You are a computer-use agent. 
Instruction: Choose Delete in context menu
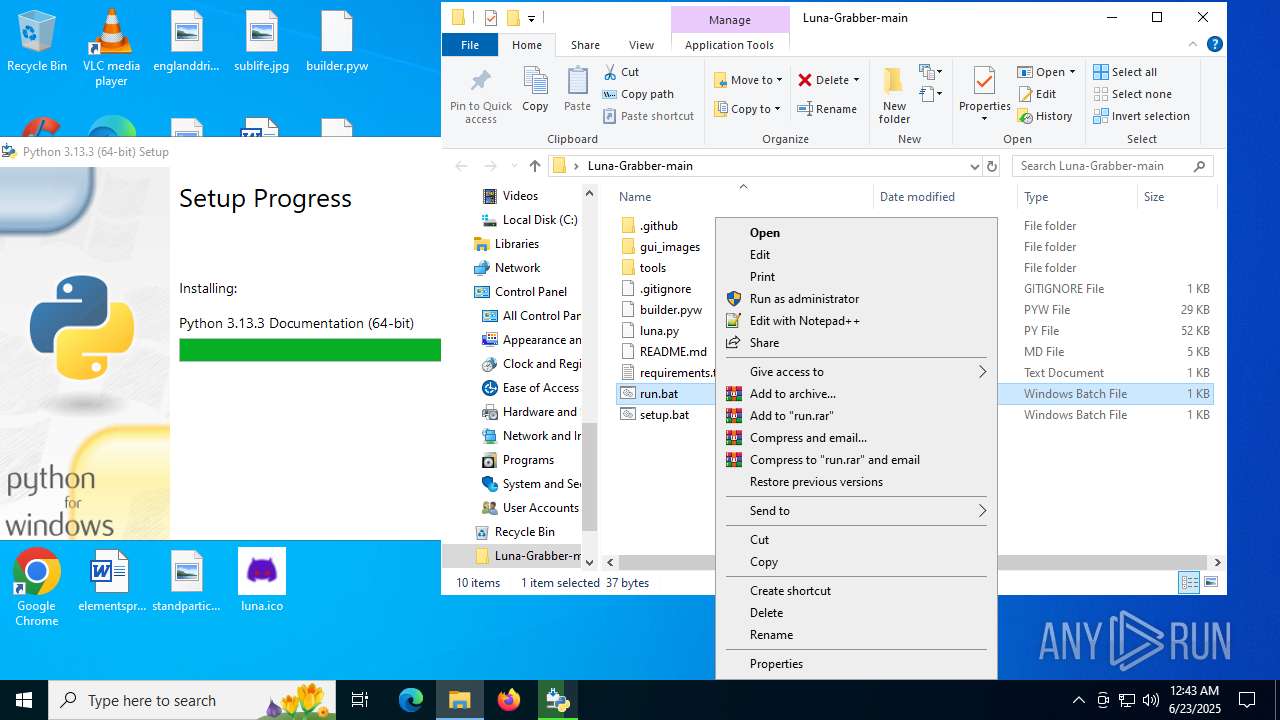click(856, 613)
